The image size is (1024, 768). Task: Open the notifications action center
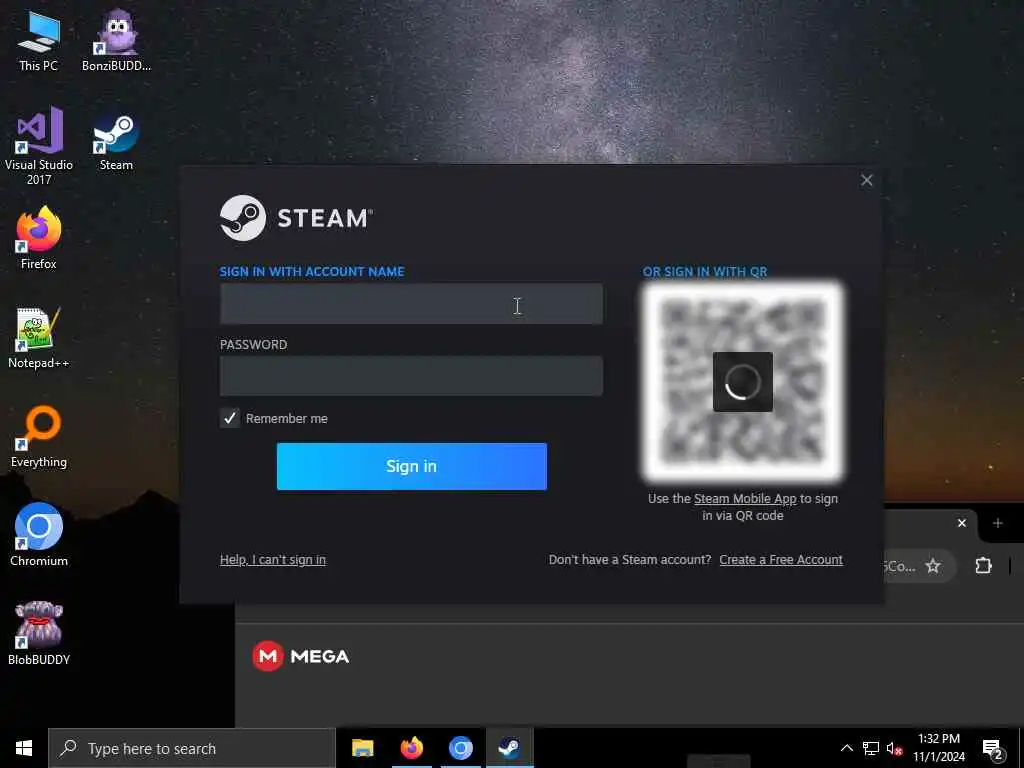(993, 750)
